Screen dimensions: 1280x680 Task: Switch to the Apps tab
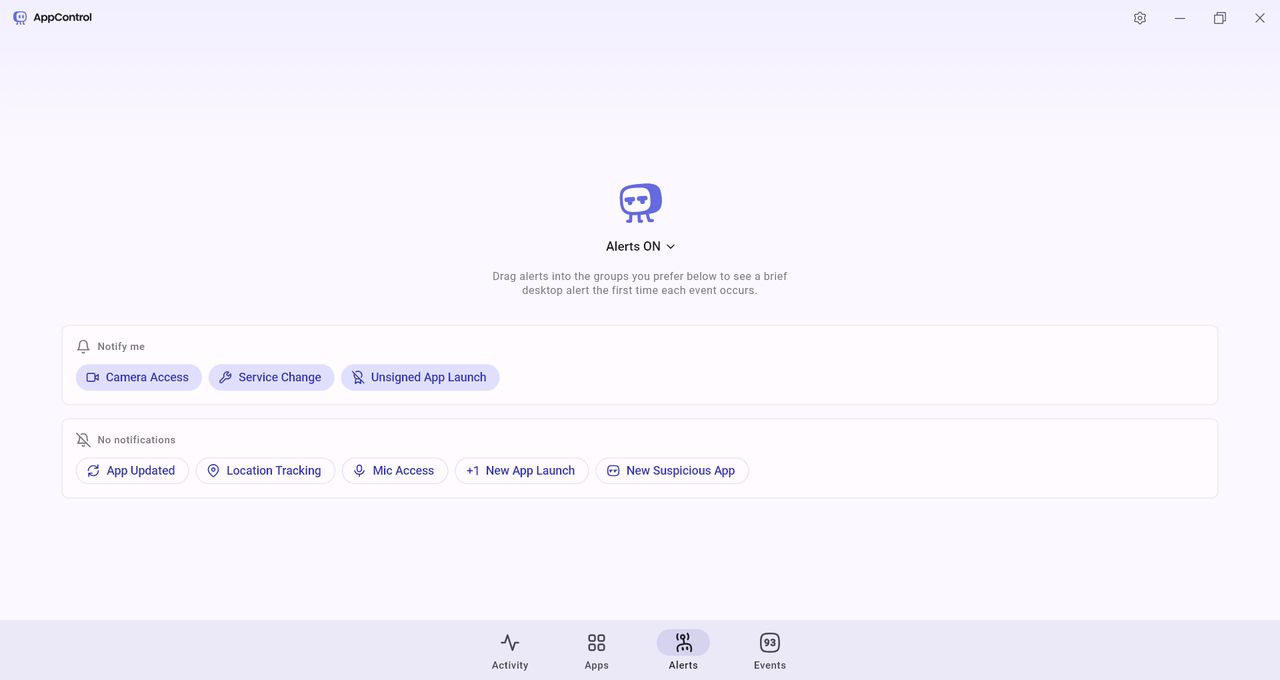[597, 650]
